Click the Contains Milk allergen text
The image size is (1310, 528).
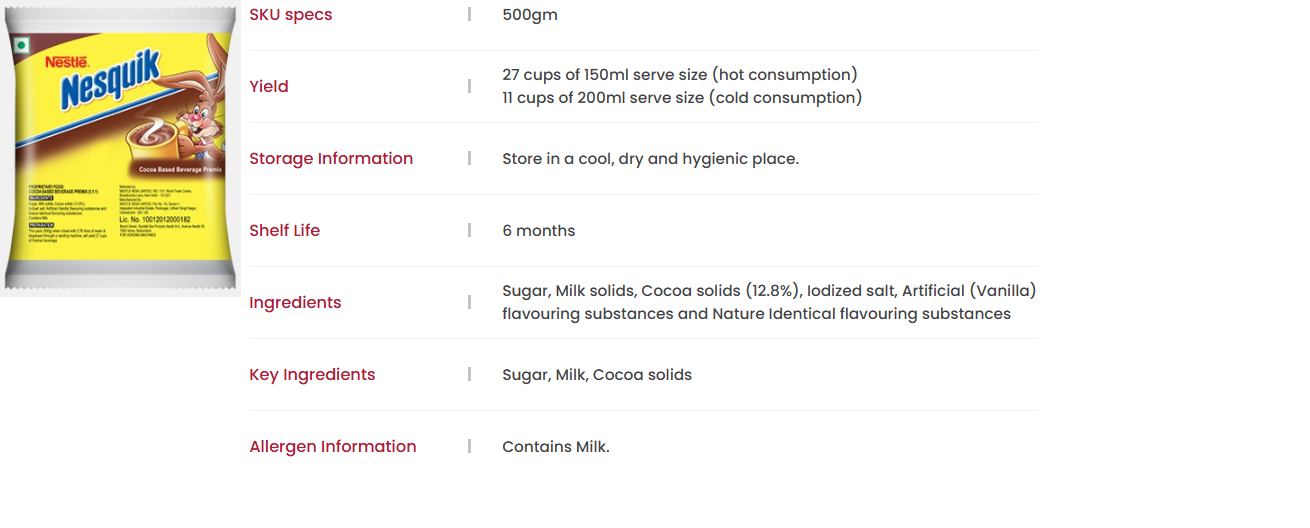[x=556, y=446]
